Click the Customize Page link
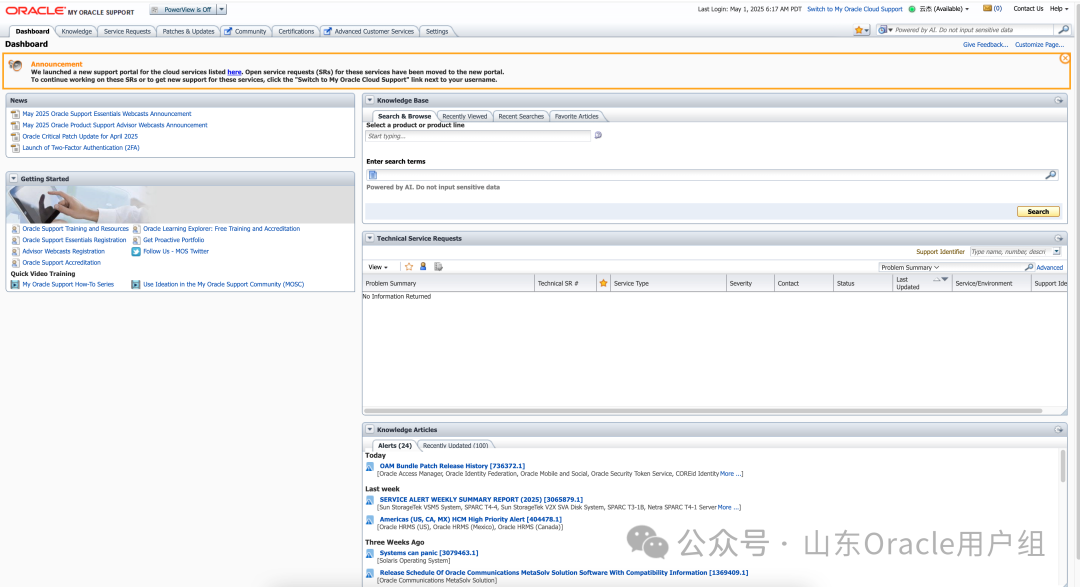Image resolution: width=1080 pixels, height=587 pixels. tap(1039, 45)
